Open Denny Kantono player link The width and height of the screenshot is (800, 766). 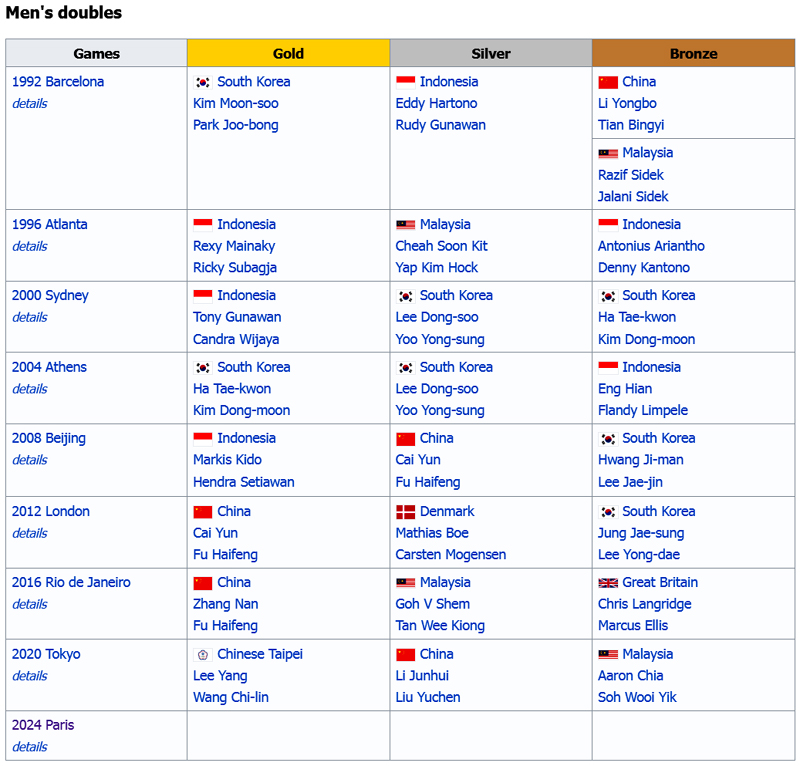(643, 268)
